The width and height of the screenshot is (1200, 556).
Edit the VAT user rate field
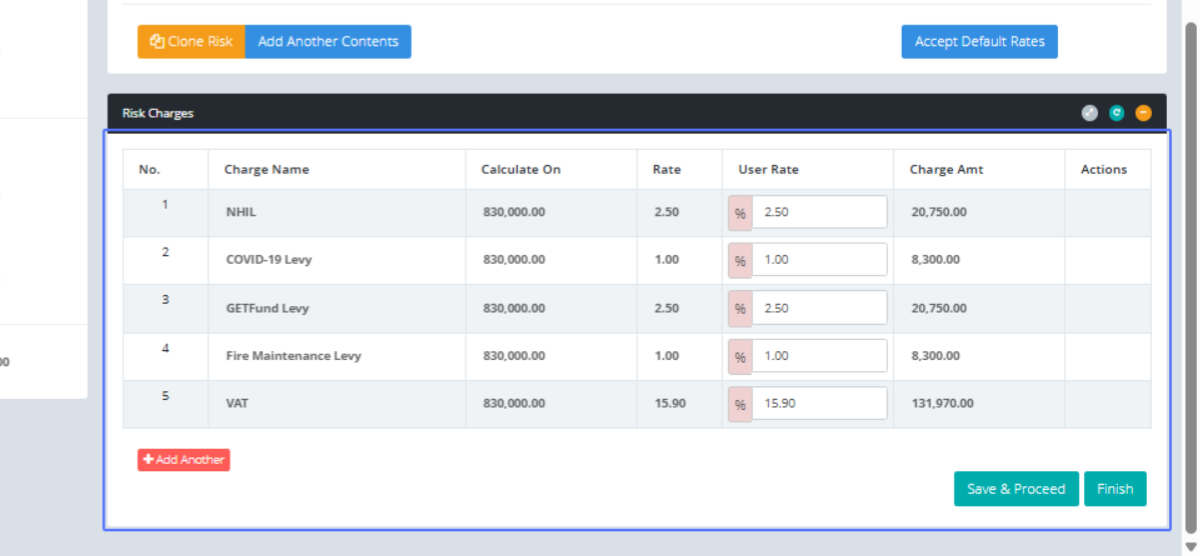pyautogui.click(x=818, y=404)
